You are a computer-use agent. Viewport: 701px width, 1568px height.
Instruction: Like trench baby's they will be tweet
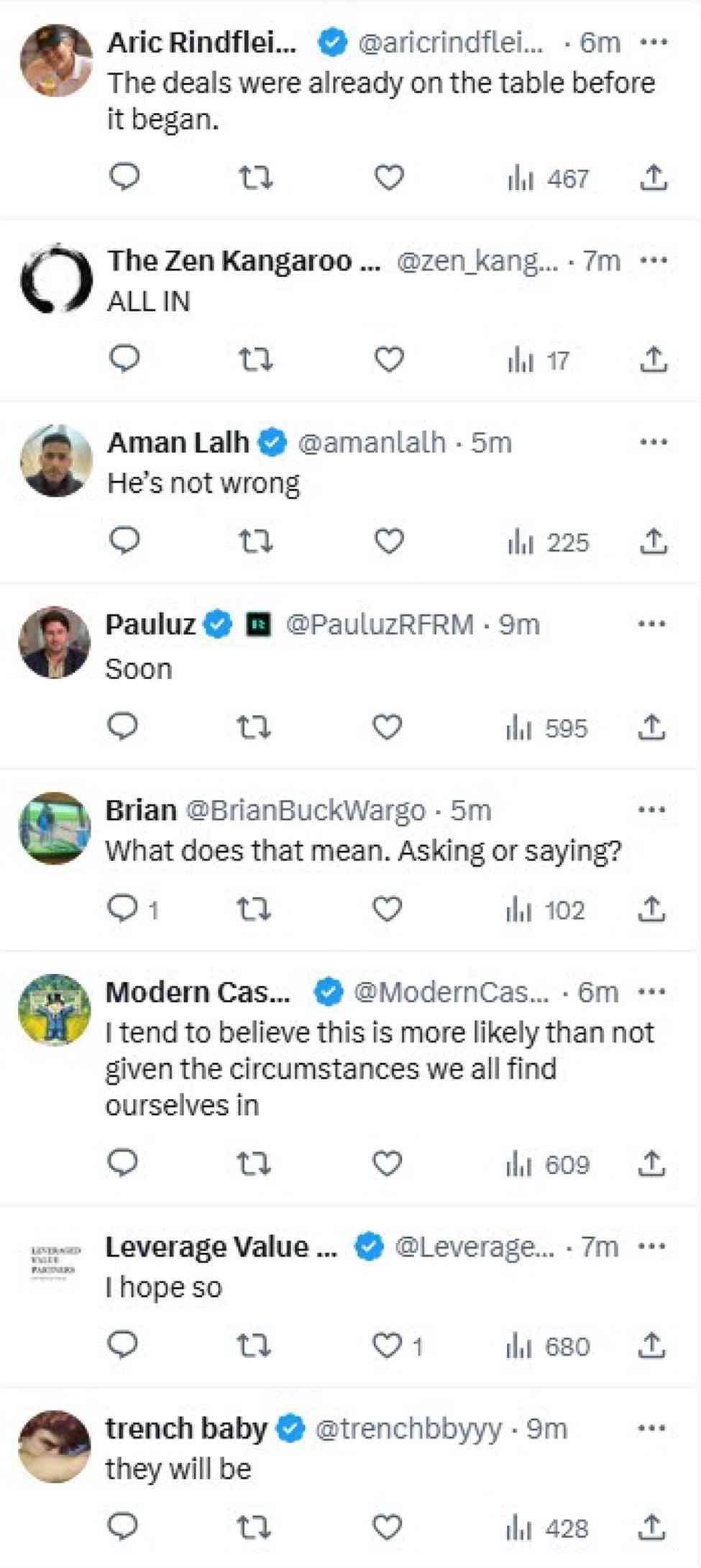[x=388, y=1527]
